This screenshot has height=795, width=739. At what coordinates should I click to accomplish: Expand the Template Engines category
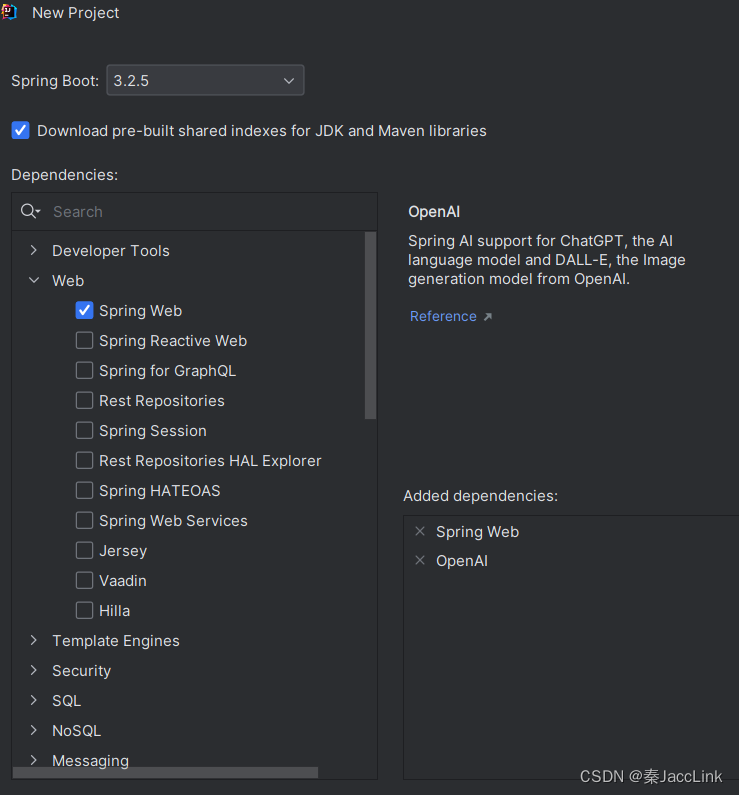(x=33, y=640)
